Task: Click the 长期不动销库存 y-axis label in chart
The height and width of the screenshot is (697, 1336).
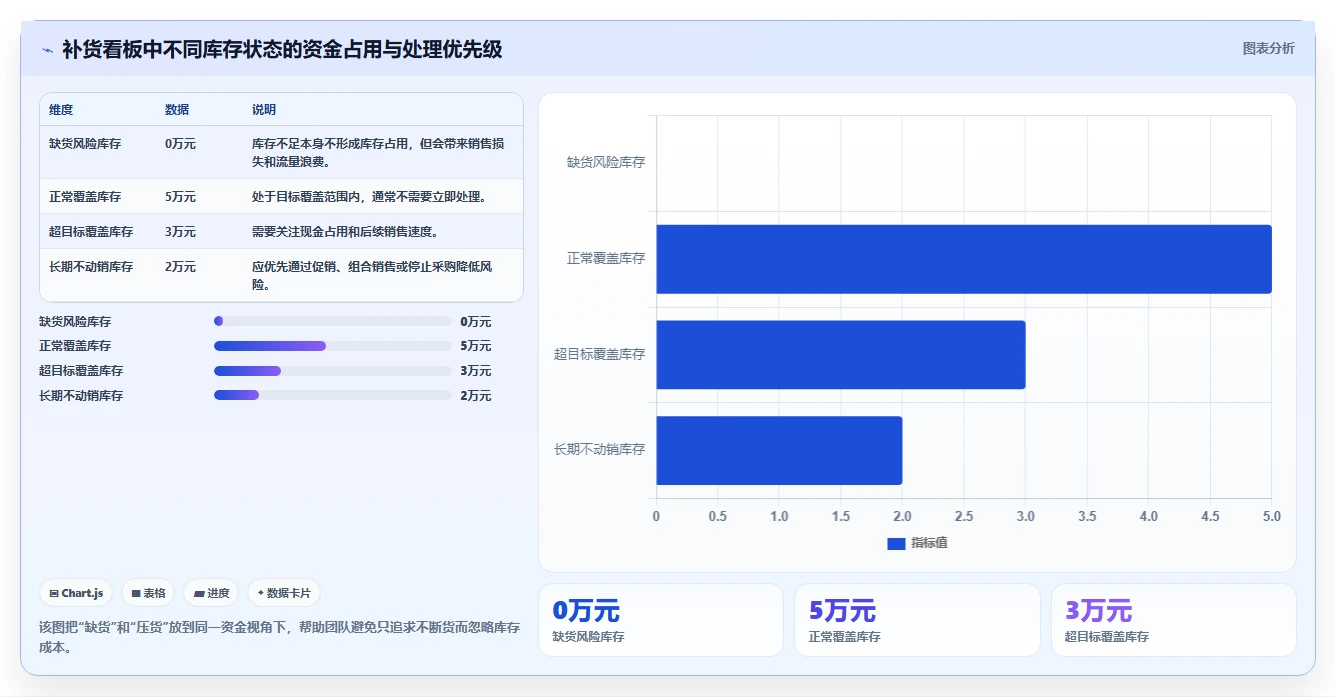Action: pos(600,450)
